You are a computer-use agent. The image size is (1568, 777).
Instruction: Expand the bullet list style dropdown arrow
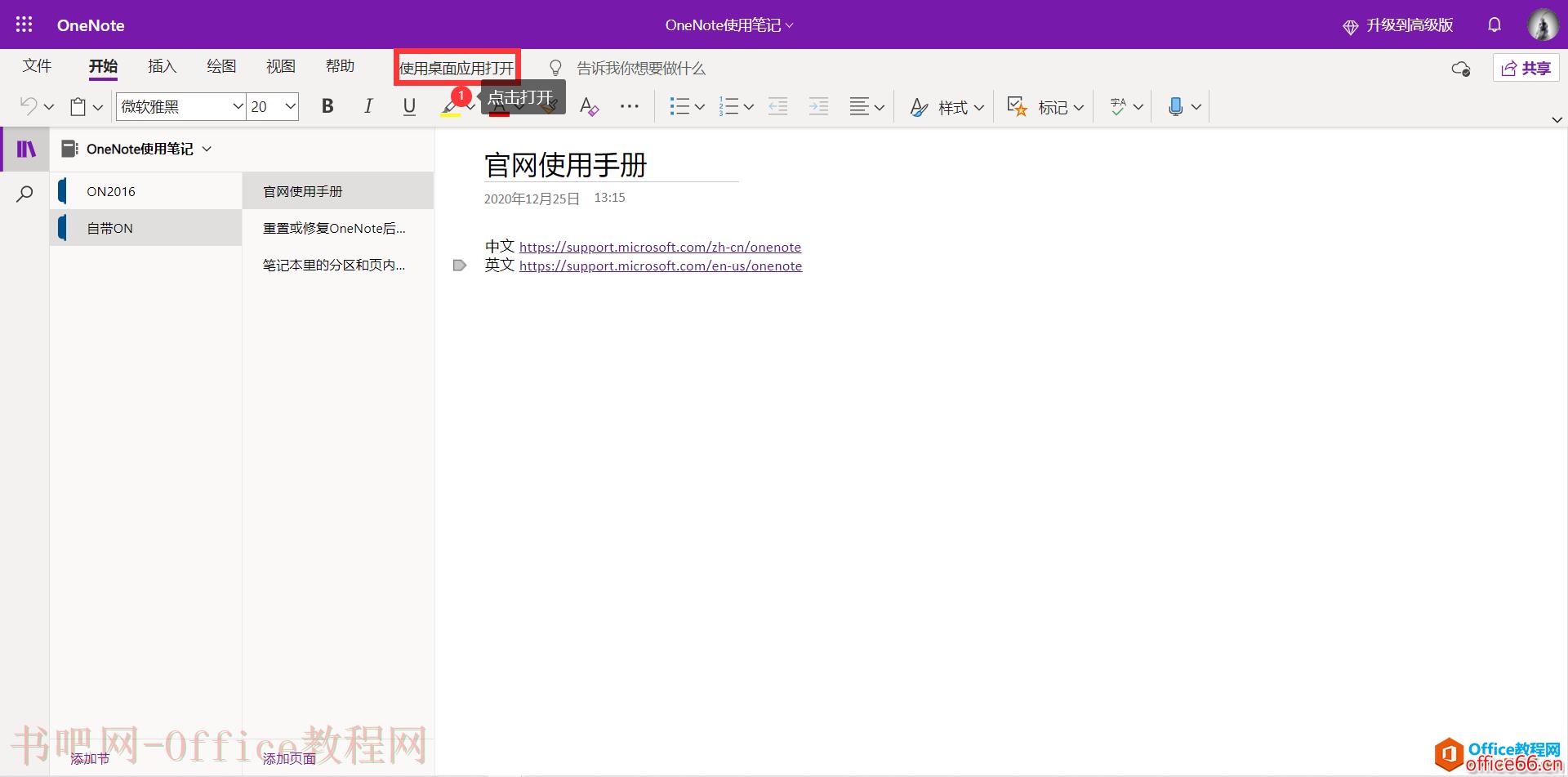click(x=700, y=107)
